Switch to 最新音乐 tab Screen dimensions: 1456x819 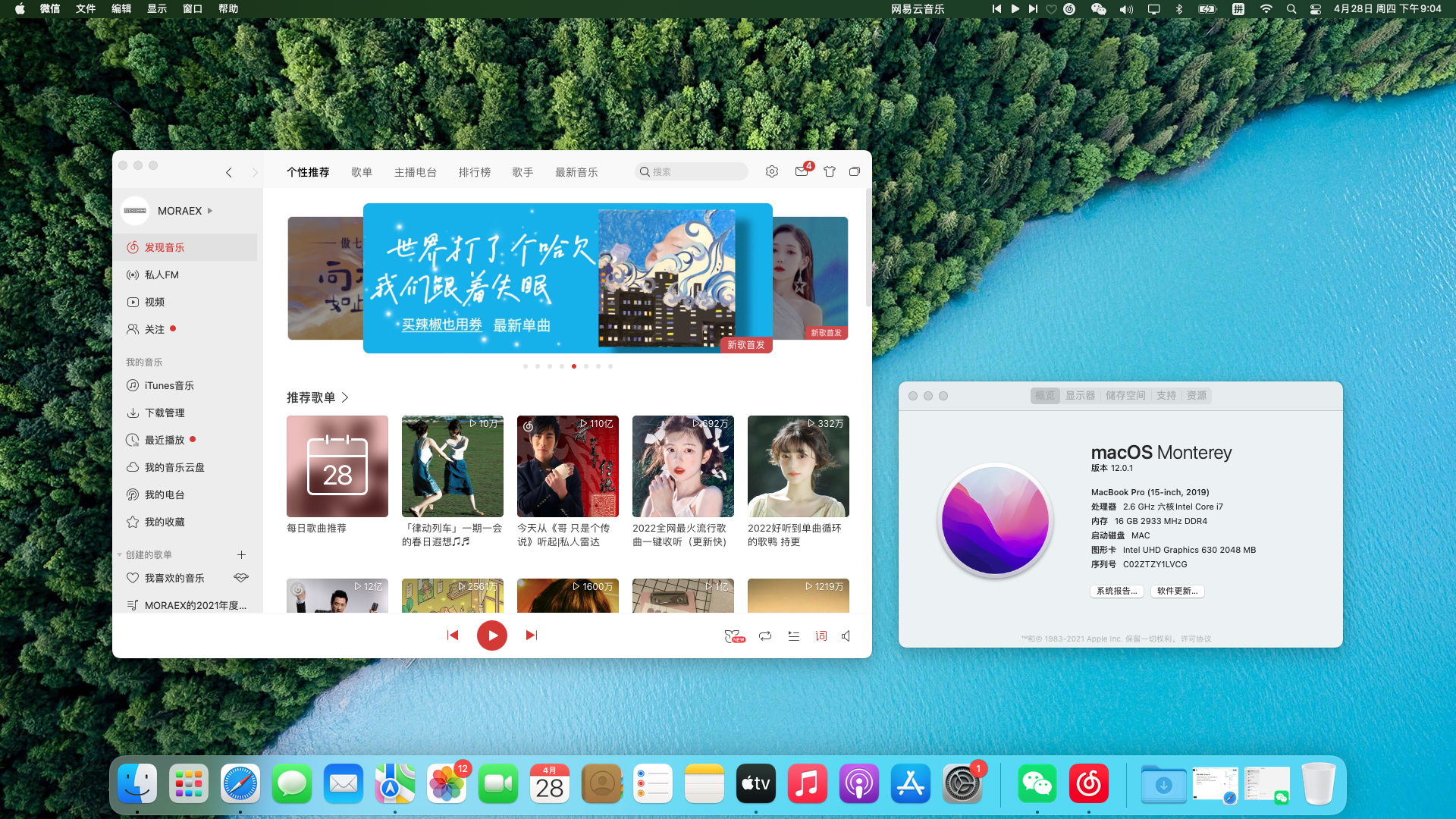point(576,172)
